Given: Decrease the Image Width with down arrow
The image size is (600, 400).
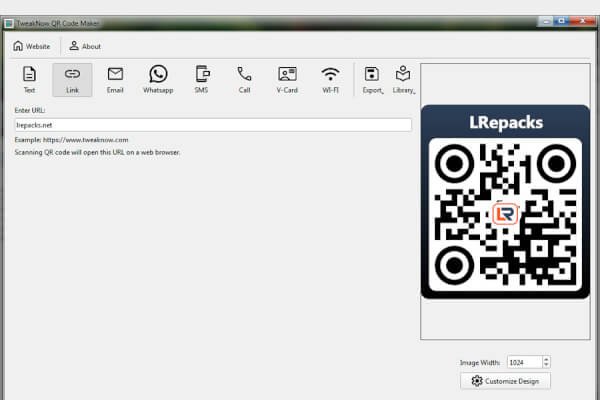Looking at the screenshot, I should point(546,365).
